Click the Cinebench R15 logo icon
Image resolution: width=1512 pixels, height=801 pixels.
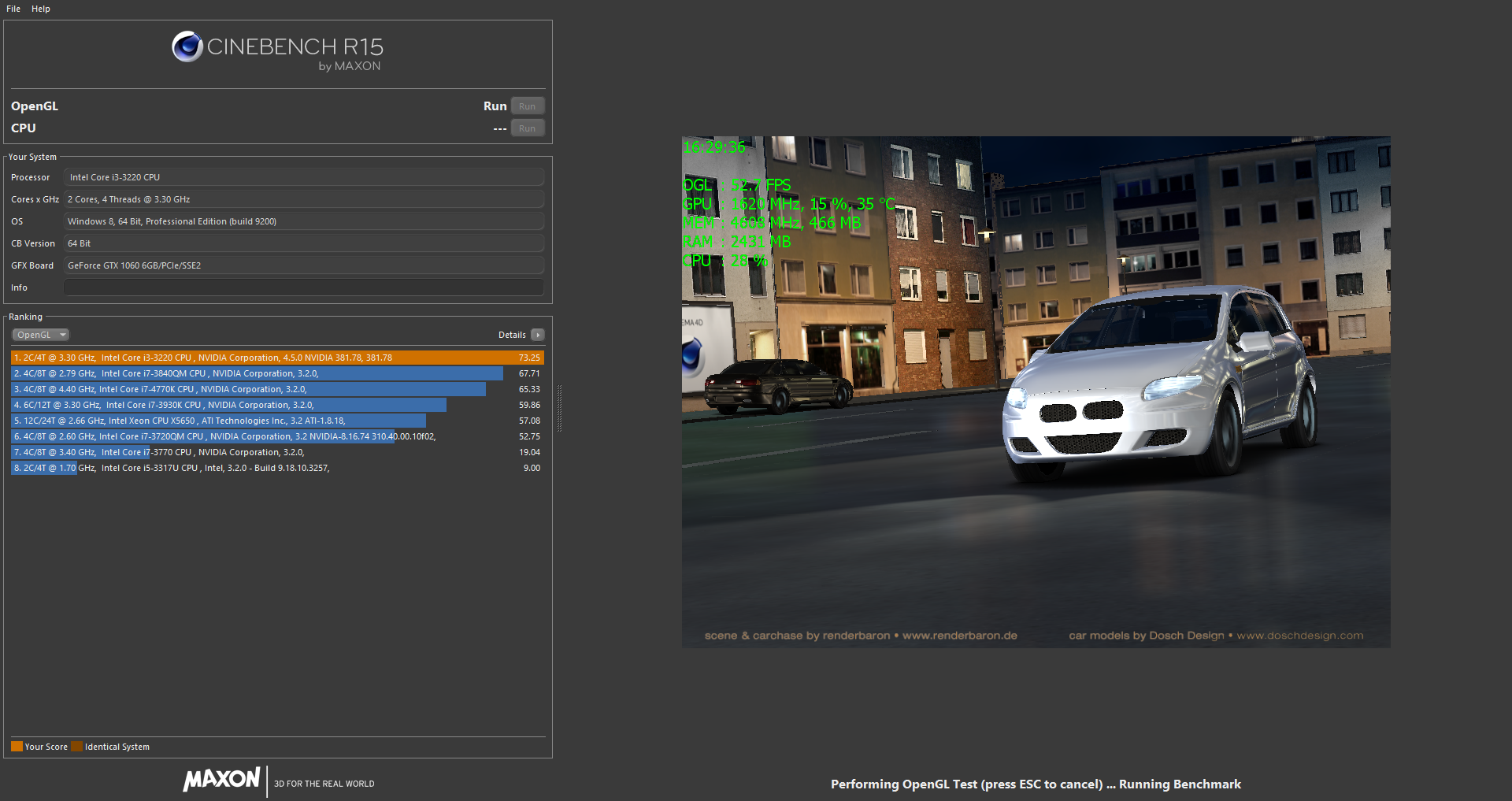[x=187, y=47]
